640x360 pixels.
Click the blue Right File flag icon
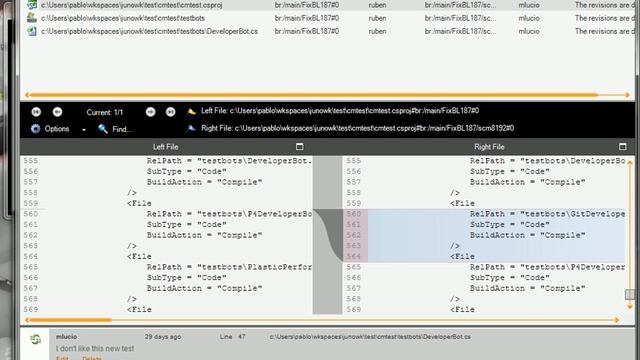(x=191, y=129)
